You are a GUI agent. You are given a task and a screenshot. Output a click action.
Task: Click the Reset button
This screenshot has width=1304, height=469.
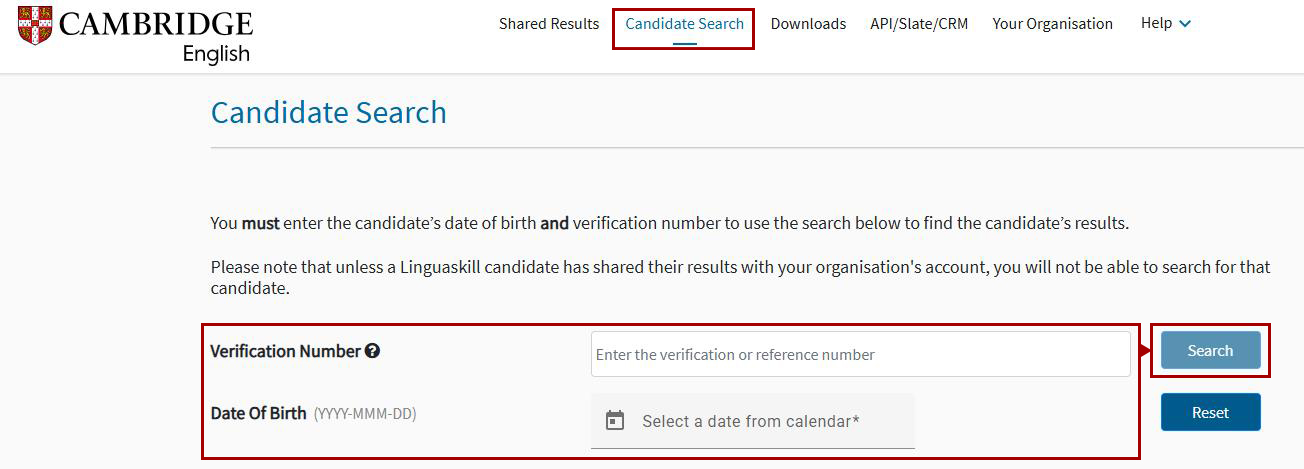(x=1210, y=412)
